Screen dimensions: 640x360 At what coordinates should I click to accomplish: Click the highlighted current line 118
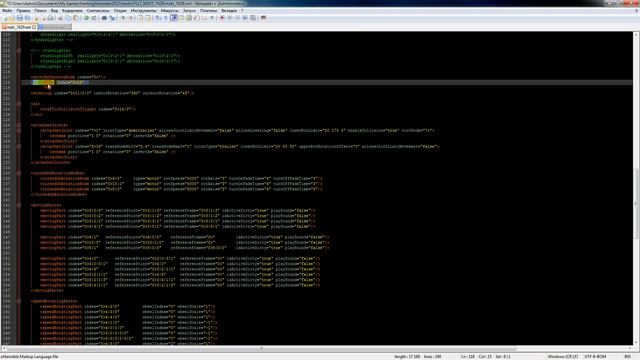click(327, 82)
